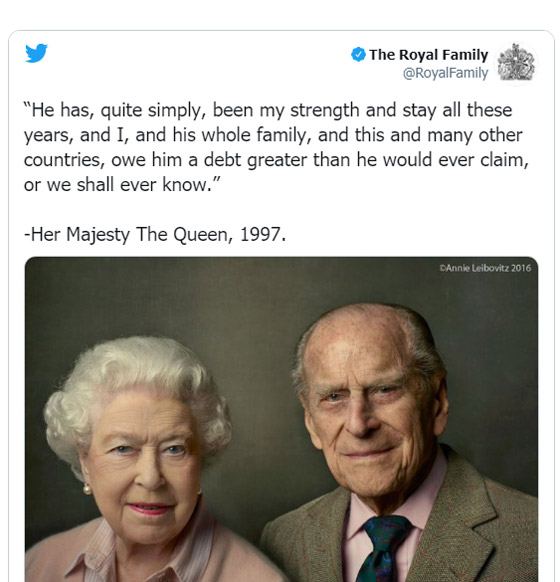
Task: Click the woman's pearl earring
Action: pos(88,490)
